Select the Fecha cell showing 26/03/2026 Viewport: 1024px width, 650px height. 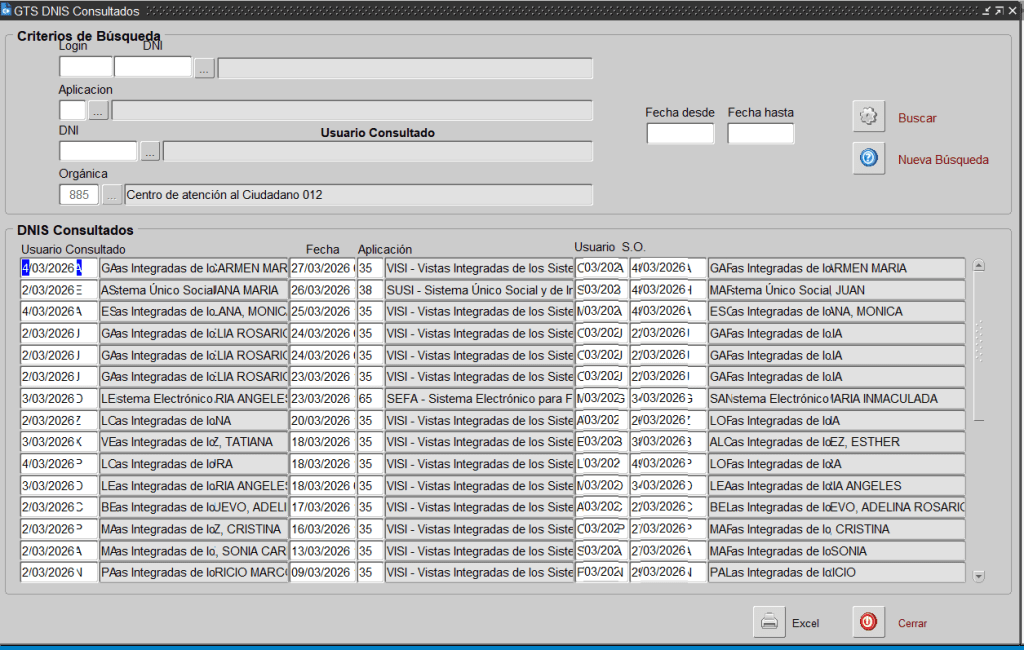pyautogui.click(x=322, y=290)
